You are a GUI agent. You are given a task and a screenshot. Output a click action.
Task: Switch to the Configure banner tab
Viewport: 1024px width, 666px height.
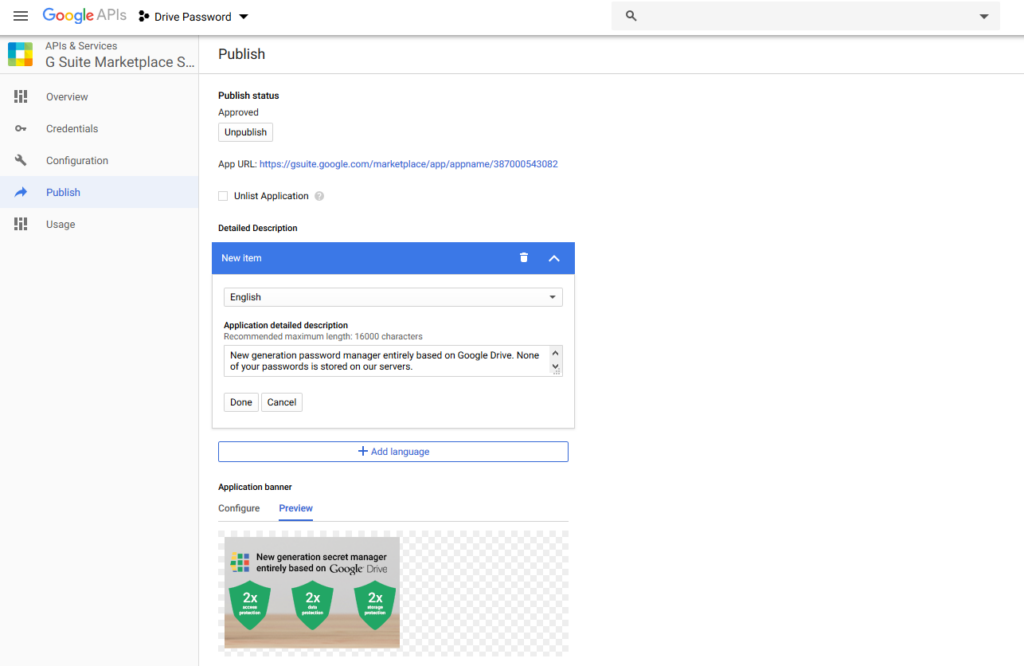point(239,508)
